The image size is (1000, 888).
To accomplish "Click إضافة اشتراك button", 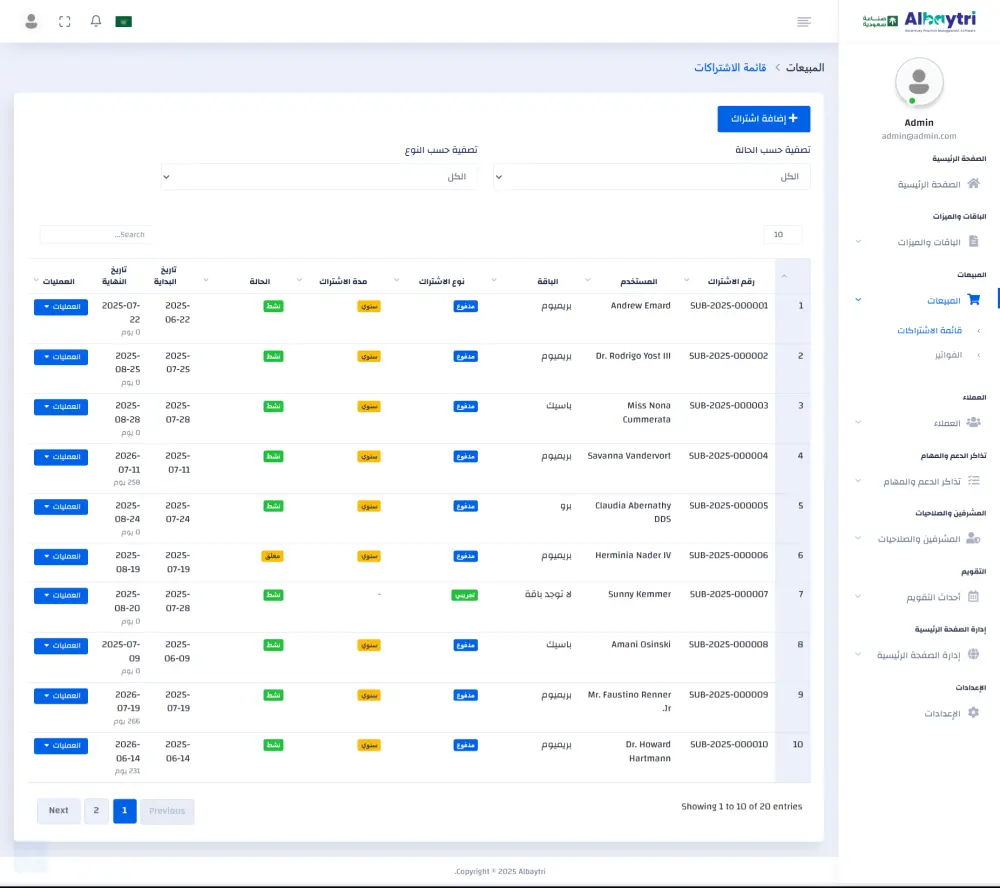I will coord(763,119).
